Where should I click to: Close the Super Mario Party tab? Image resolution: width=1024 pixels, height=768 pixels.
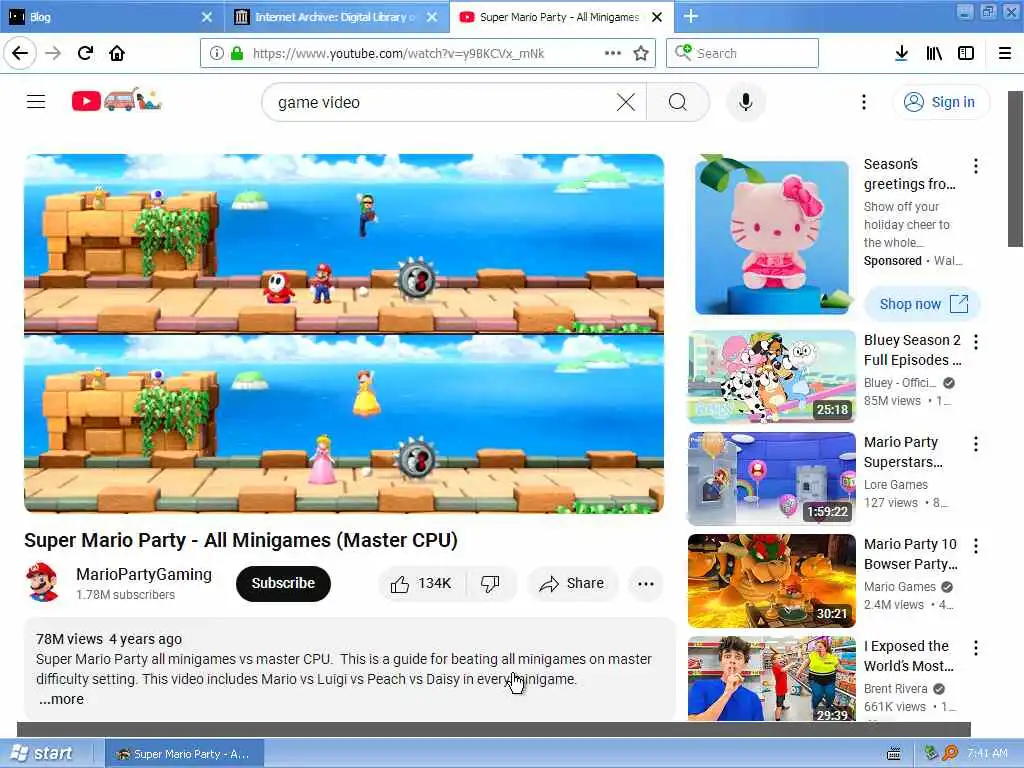click(x=657, y=17)
